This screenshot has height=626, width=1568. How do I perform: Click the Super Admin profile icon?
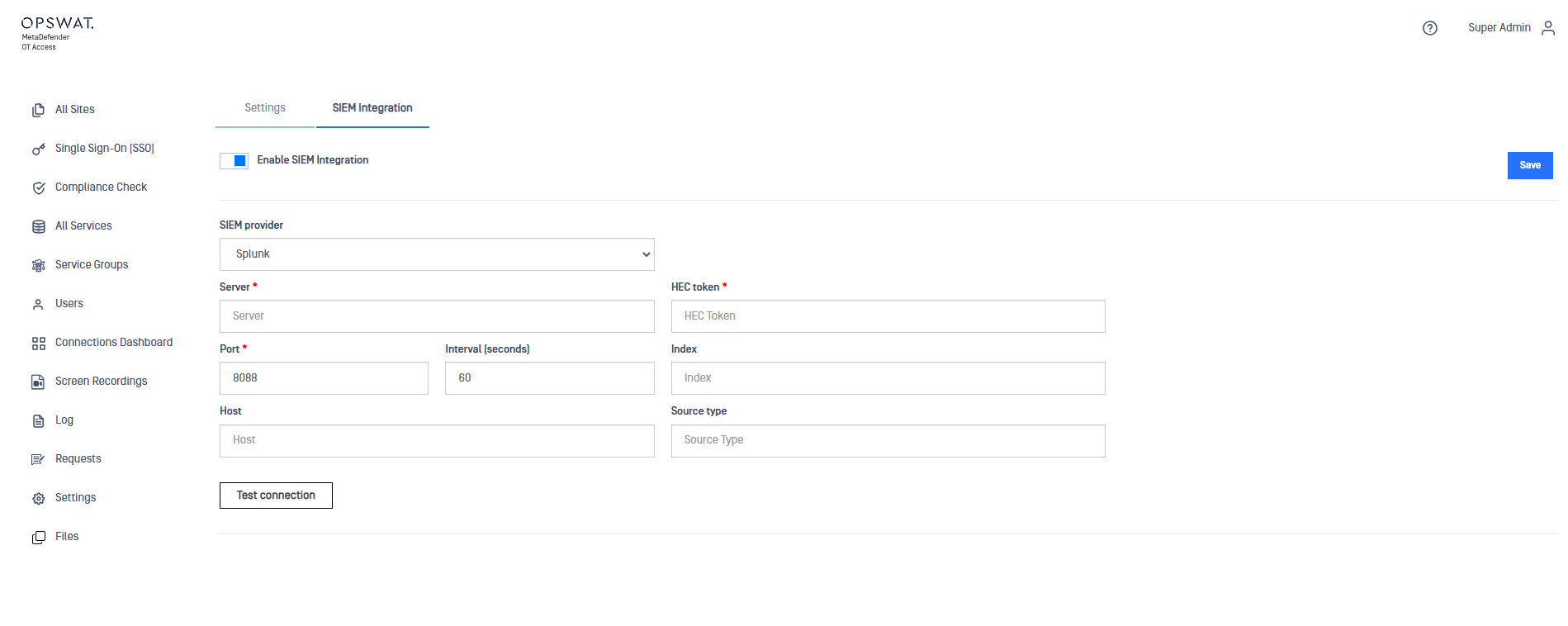(1548, 28)
